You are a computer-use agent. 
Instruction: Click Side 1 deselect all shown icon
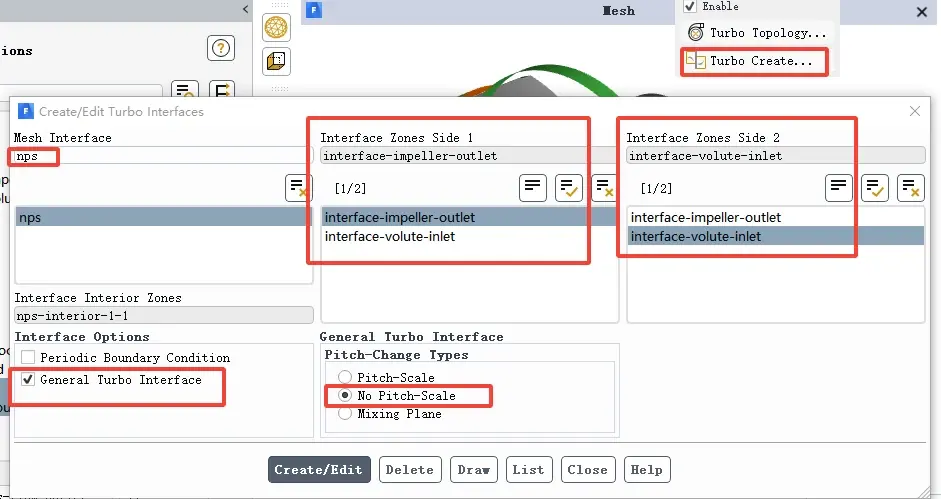[x=604, y=188]
